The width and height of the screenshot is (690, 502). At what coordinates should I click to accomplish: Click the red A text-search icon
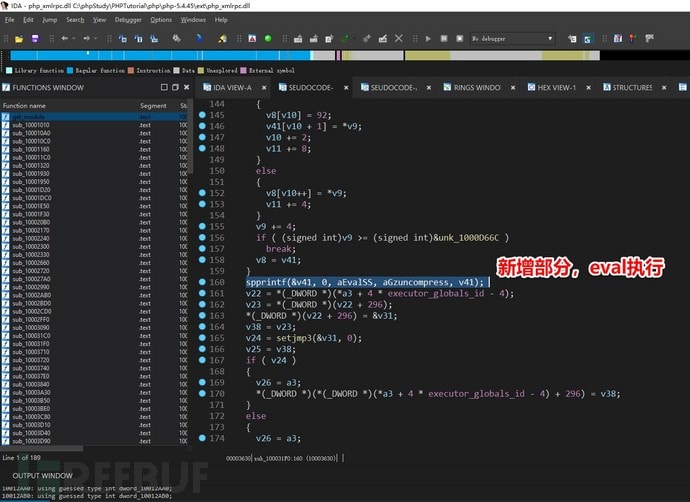point(252,39)
